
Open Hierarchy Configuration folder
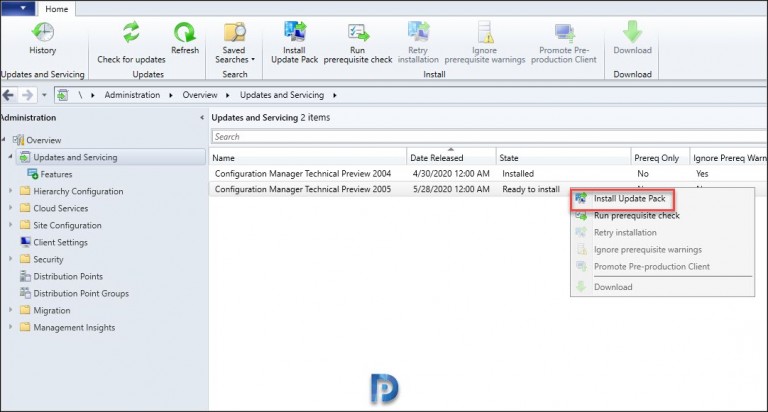click(x=78, y=192)
